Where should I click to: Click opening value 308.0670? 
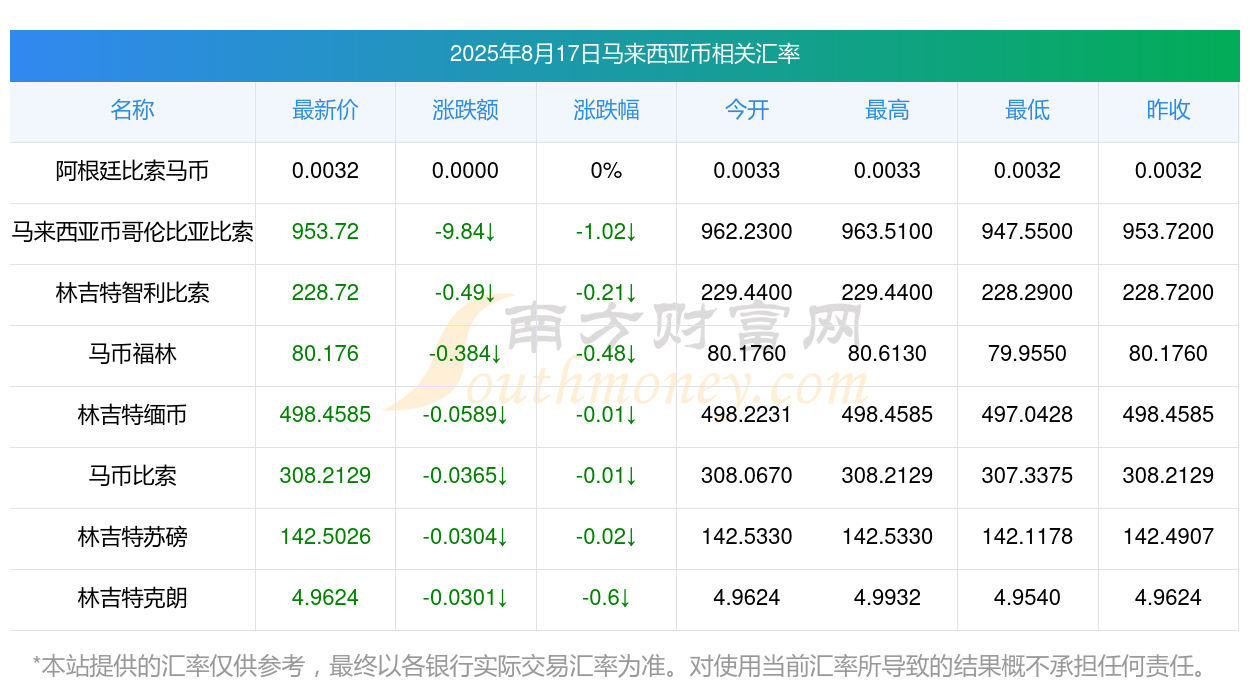(747, 476)
